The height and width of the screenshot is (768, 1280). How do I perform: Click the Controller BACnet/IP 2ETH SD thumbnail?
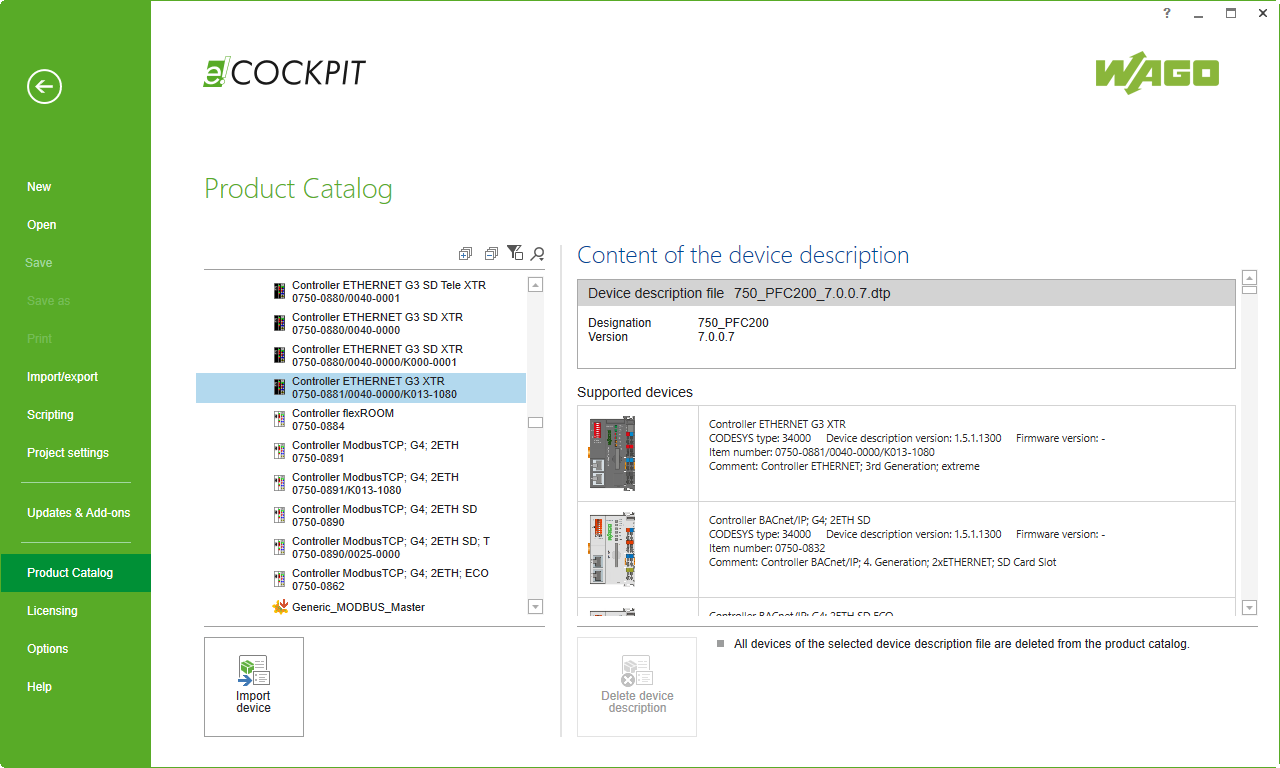tap(612, 549)
